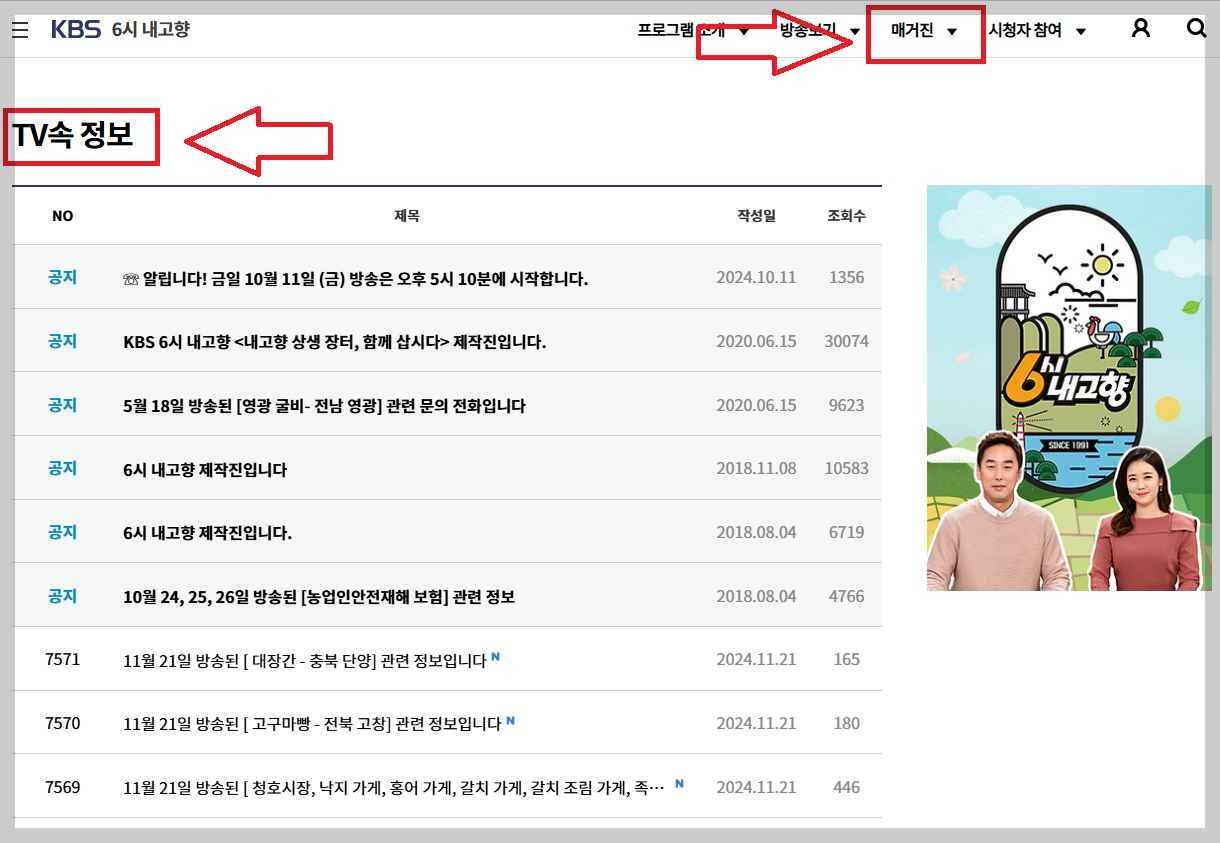Open the user account icon

point(1140,29)
